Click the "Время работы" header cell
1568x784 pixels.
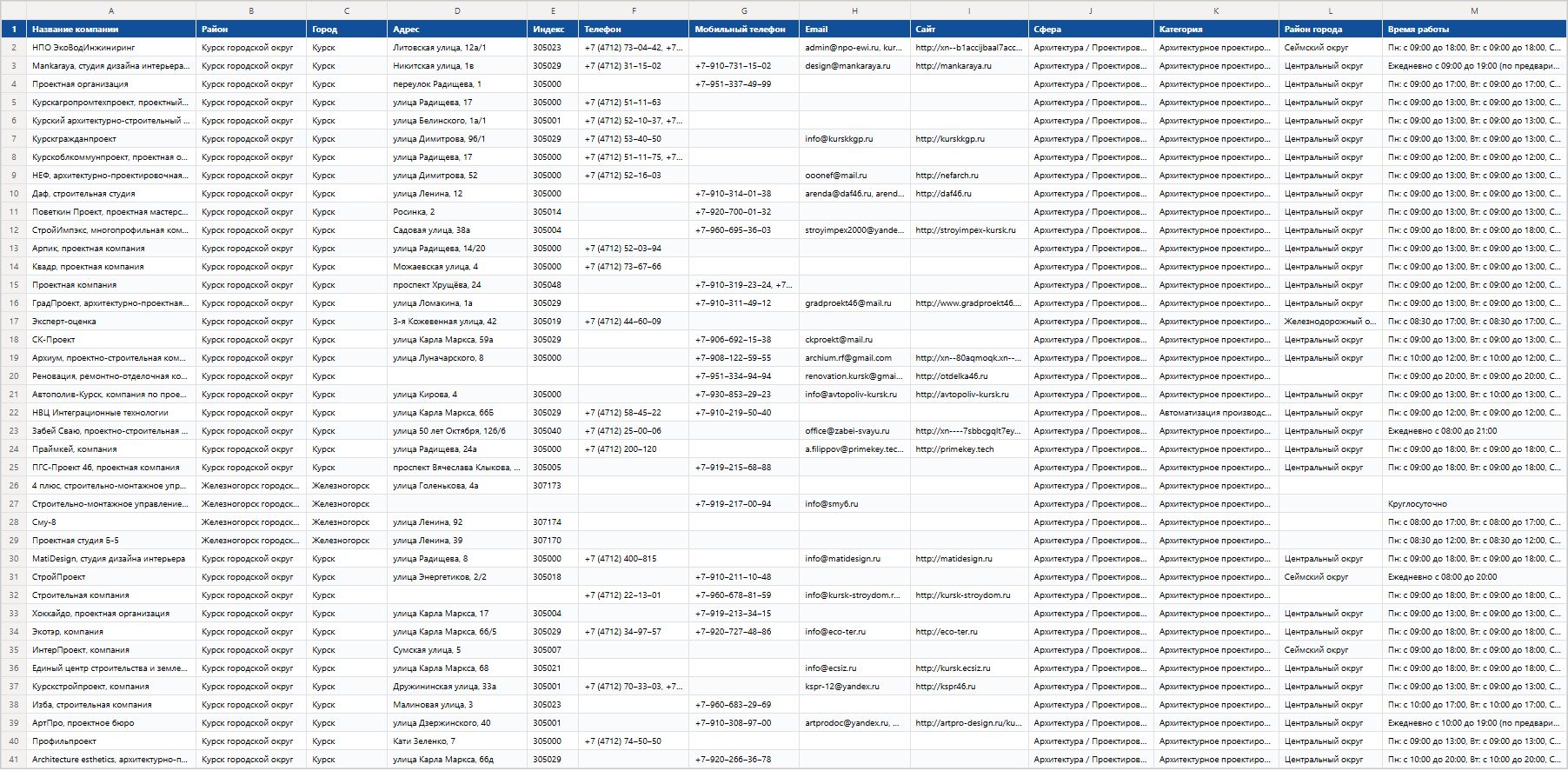(1474, 29)
